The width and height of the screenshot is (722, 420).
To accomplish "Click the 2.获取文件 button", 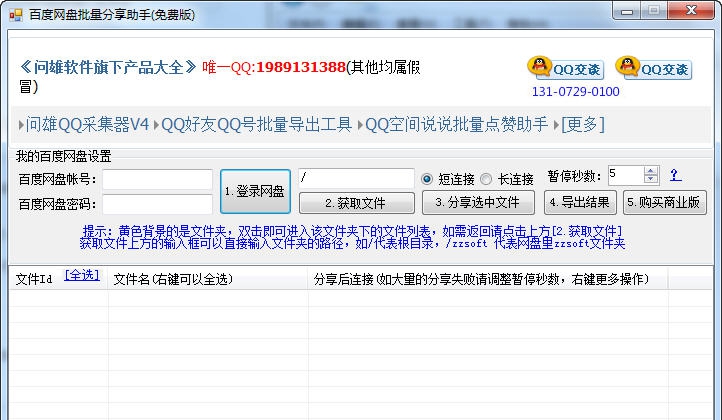I will [356, 203].
